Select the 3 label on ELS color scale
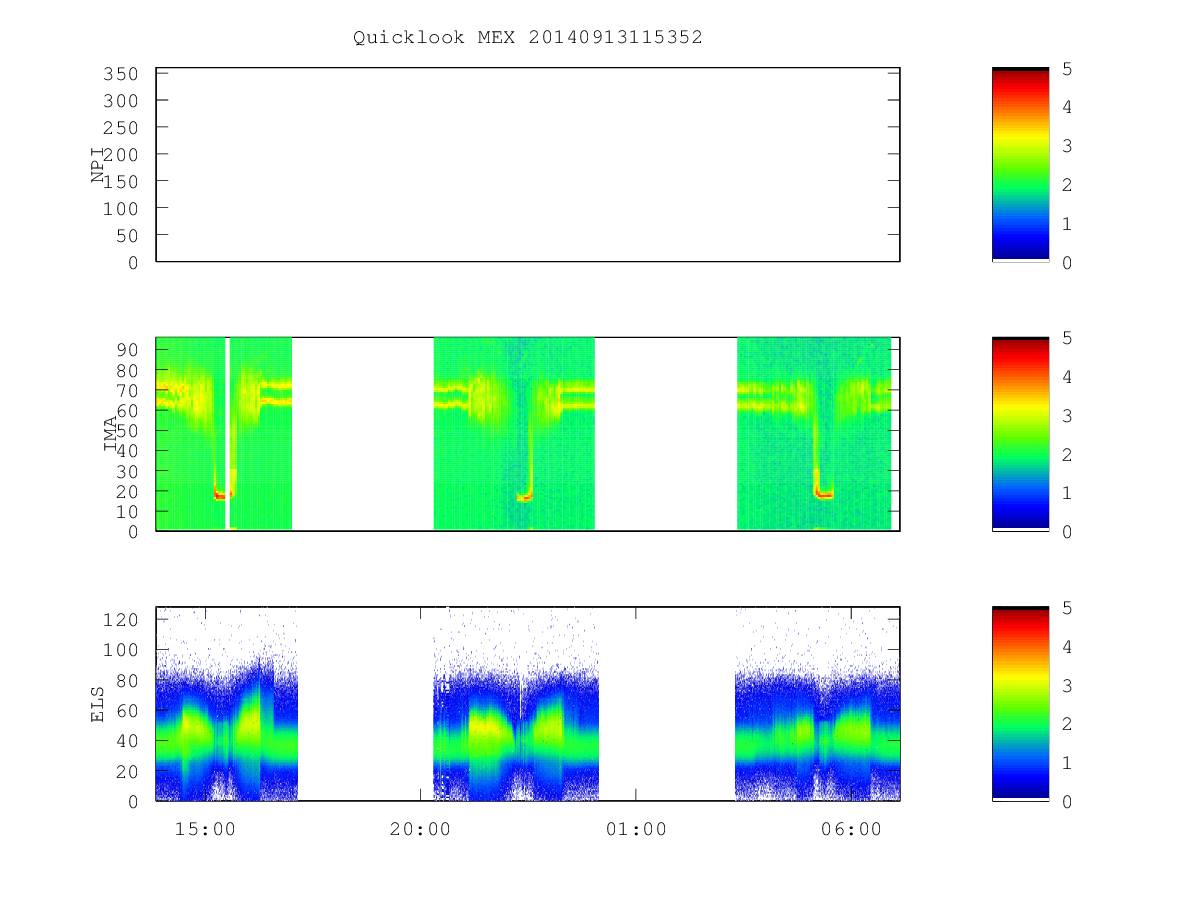The width and height of the screenshot is (1200, 900). point(1067,687)
